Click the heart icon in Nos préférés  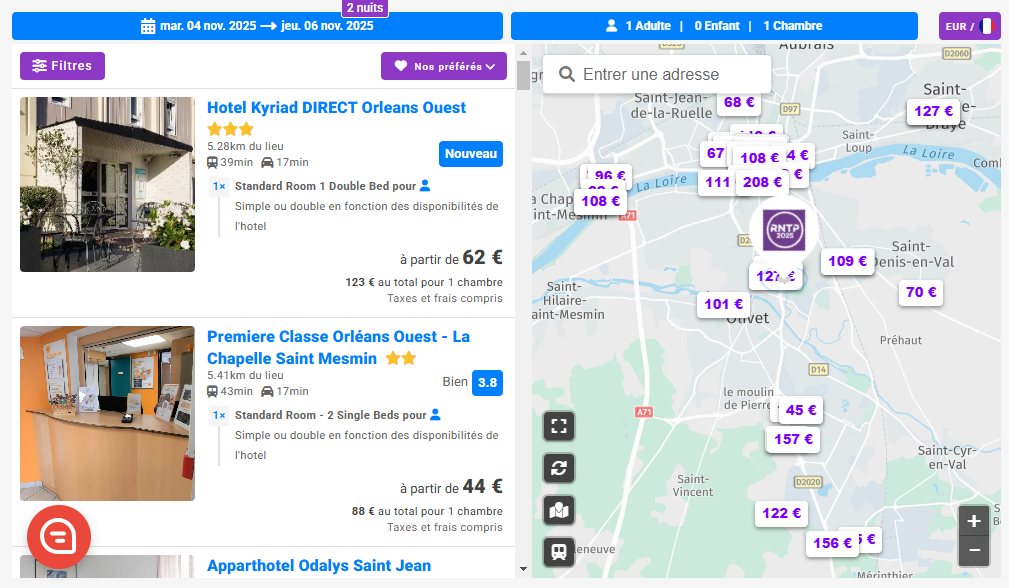click(x=401, y=66)
